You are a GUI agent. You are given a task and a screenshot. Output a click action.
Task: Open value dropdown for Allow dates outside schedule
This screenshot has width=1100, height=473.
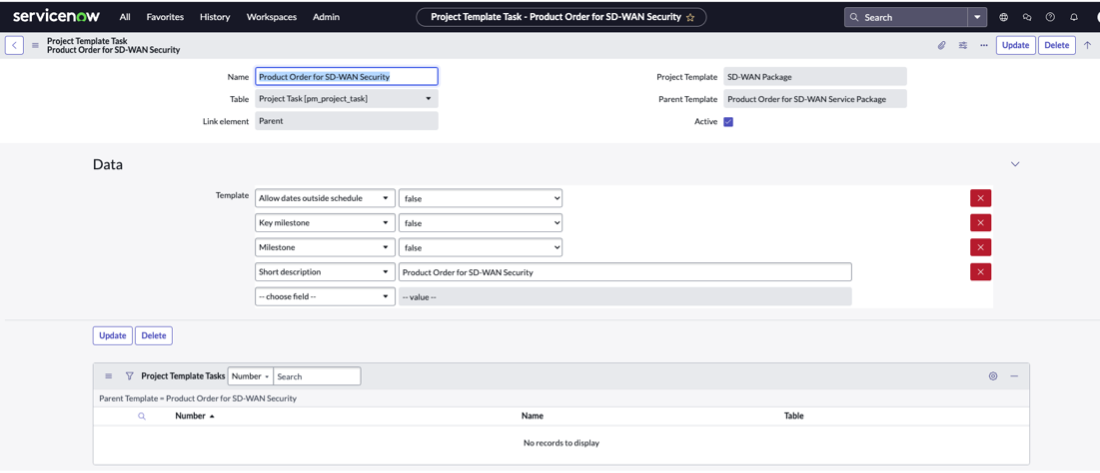coord(481,199)
